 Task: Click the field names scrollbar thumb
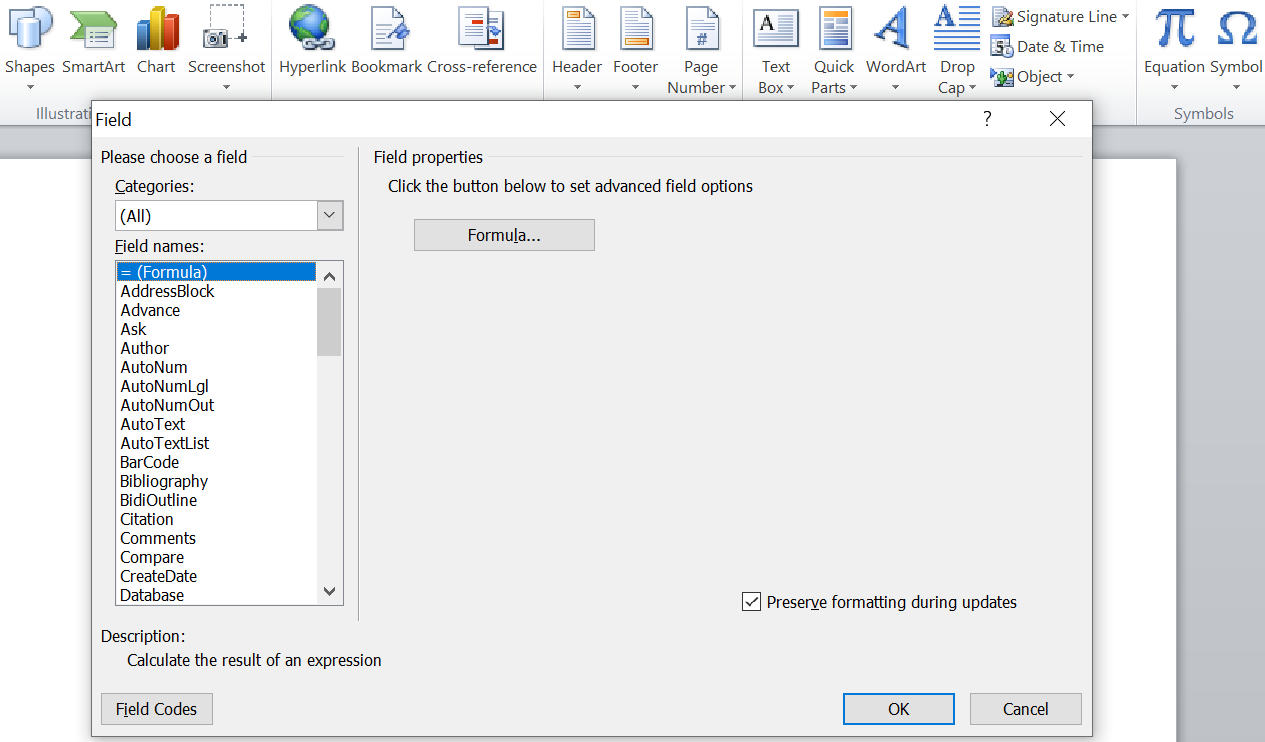pyautogui.click(x=329, y=321)
